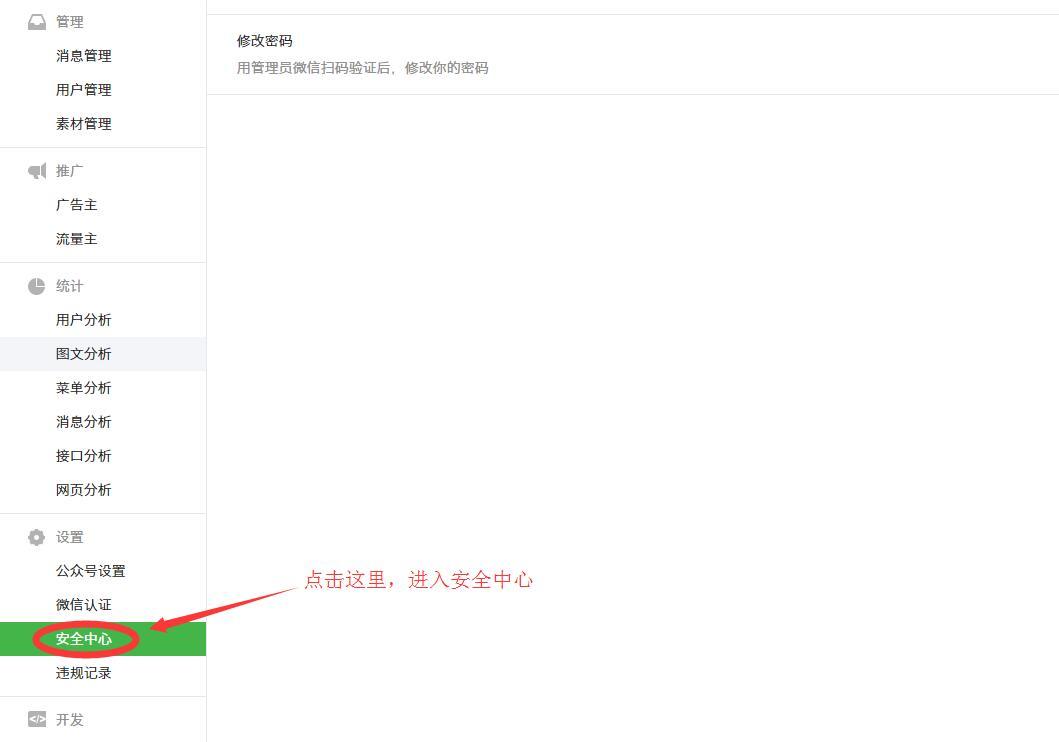This screenshot has height=742, width=1059.
Task: Click the 推广 section label
Action: tap(70, 171)
